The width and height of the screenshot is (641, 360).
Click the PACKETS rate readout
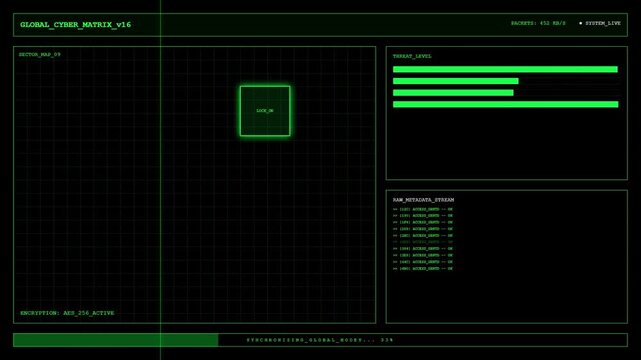[538, 23]
